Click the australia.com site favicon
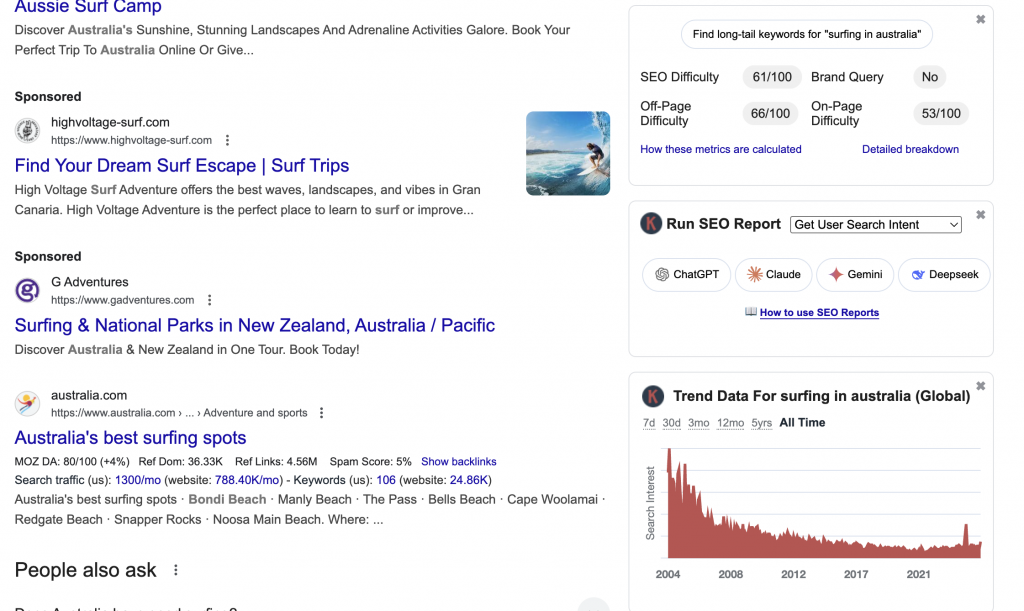Image resolution: width=1024 pixels, height=611 pixels. 27,403
